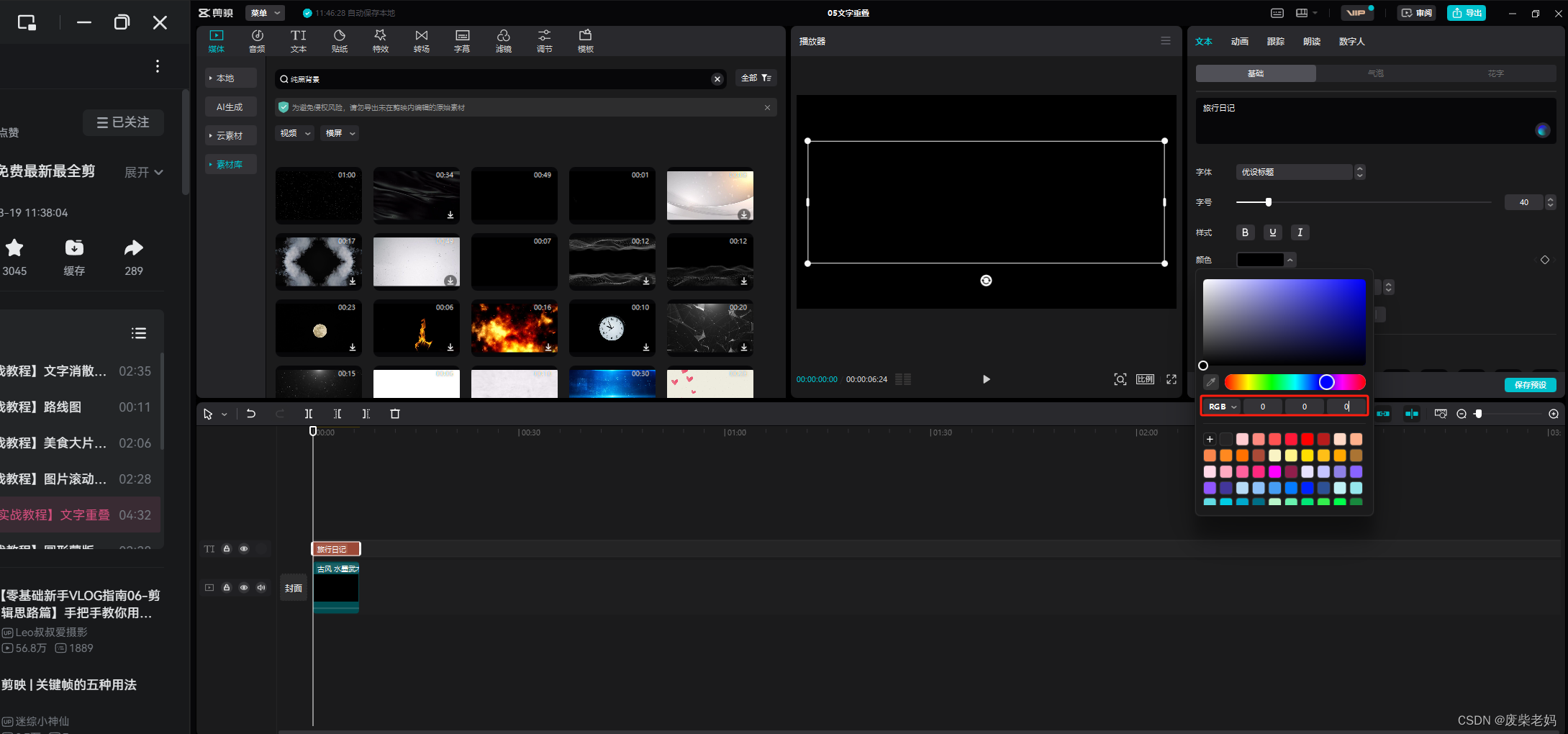
Task: Mute the video track speaker icon
Action: pyautogui.click(x=261, y=588)
